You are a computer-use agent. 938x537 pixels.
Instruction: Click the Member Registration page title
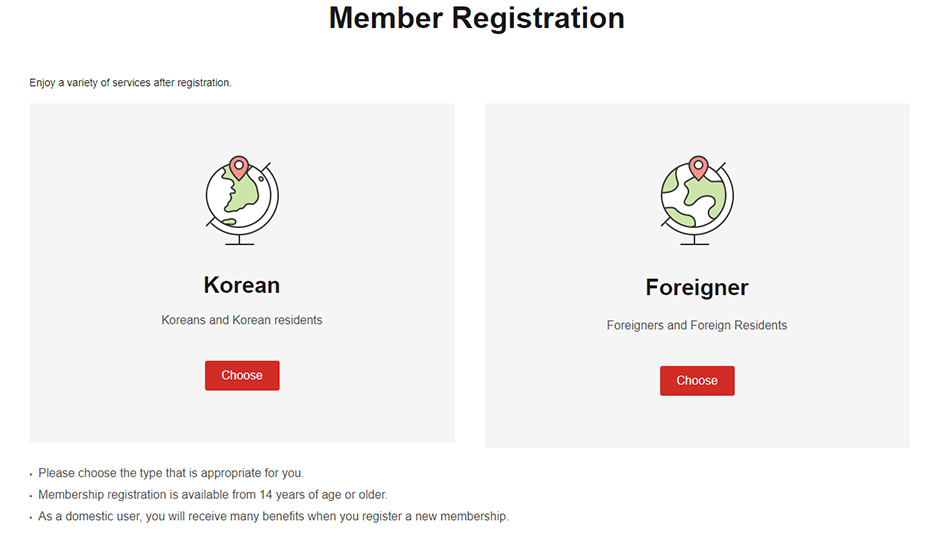click(x=476, y=18)
